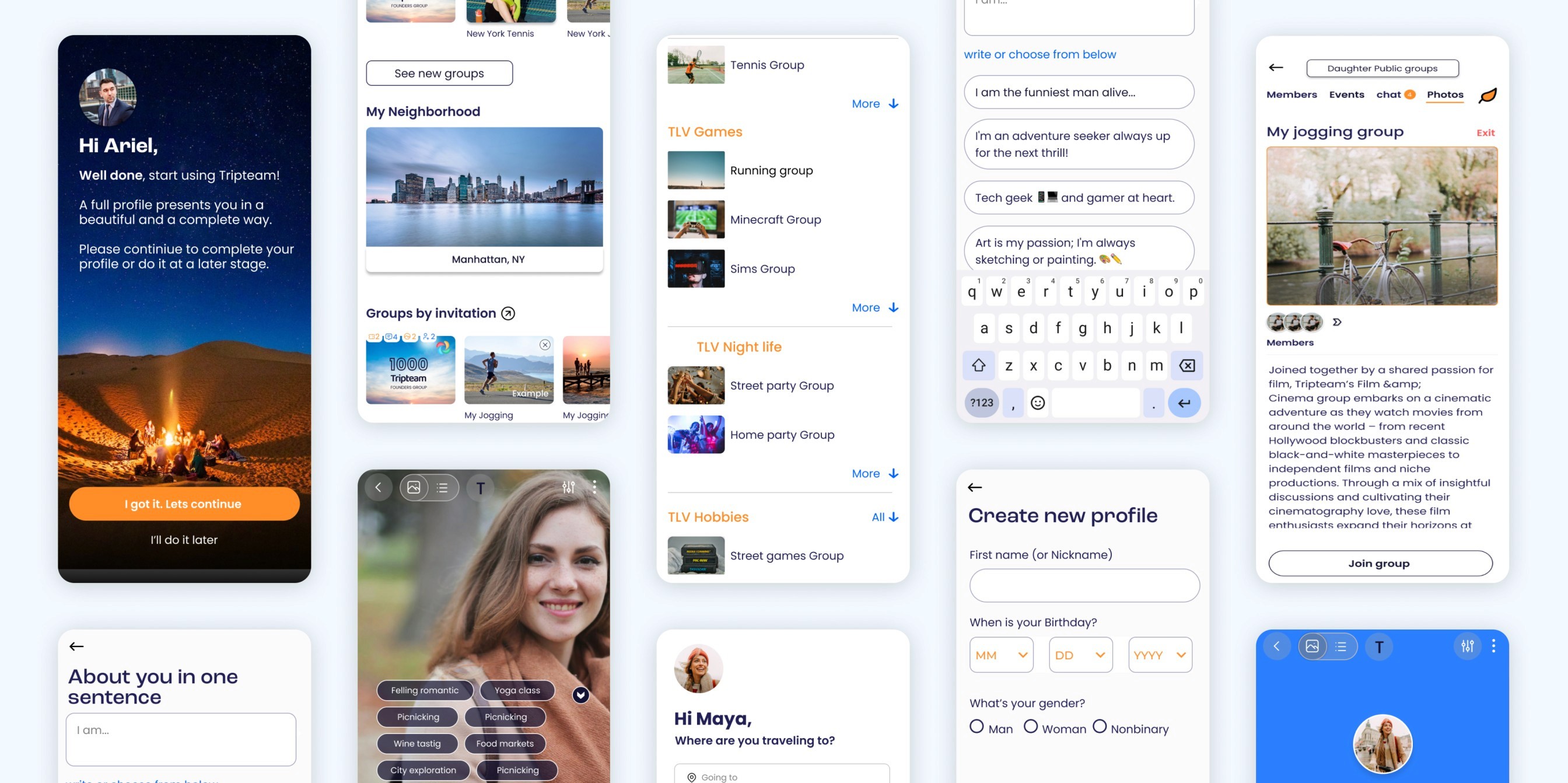Toggle the Felling romantic interest tag
Image resolution: width=1568 pixels, height=783 pixels.
[x=425, y=690]
